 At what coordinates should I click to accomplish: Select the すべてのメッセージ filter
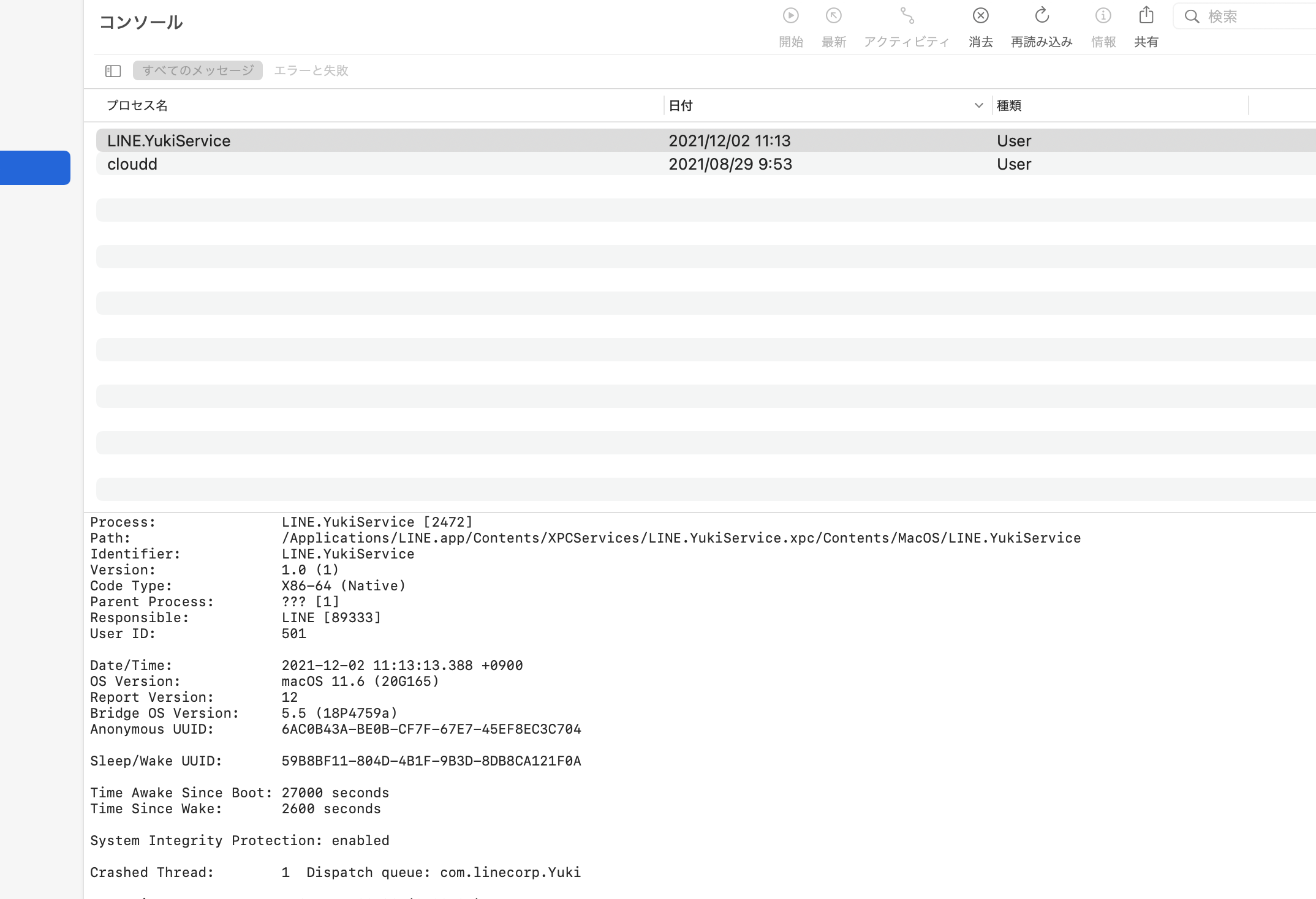coord(198,70)
